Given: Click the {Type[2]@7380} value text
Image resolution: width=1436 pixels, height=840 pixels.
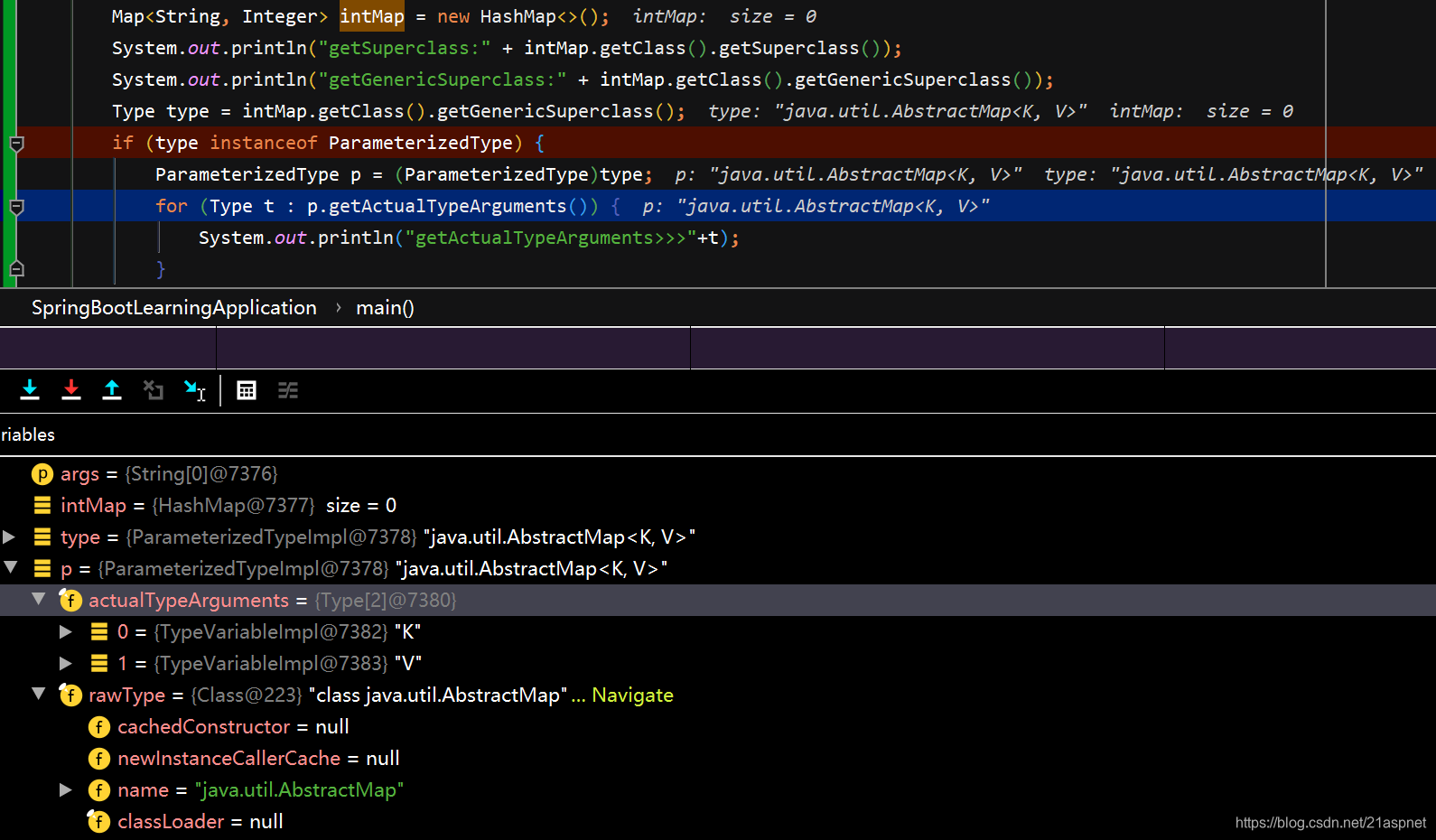Looking at the screenshot, I should pyautogui.click(x=386, y=601).
